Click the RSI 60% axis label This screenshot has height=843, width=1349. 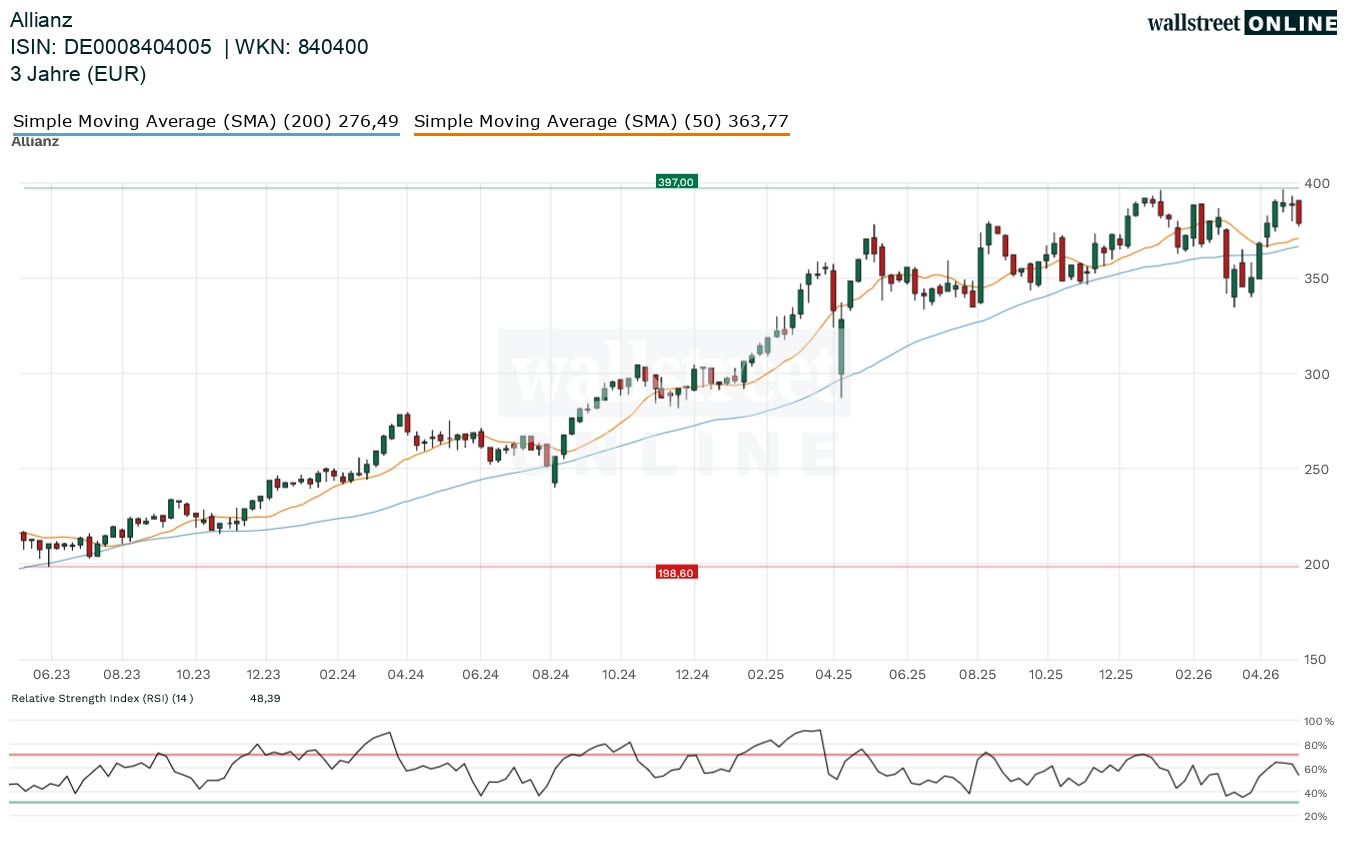pyautogui.click(x=1316, y=769)
